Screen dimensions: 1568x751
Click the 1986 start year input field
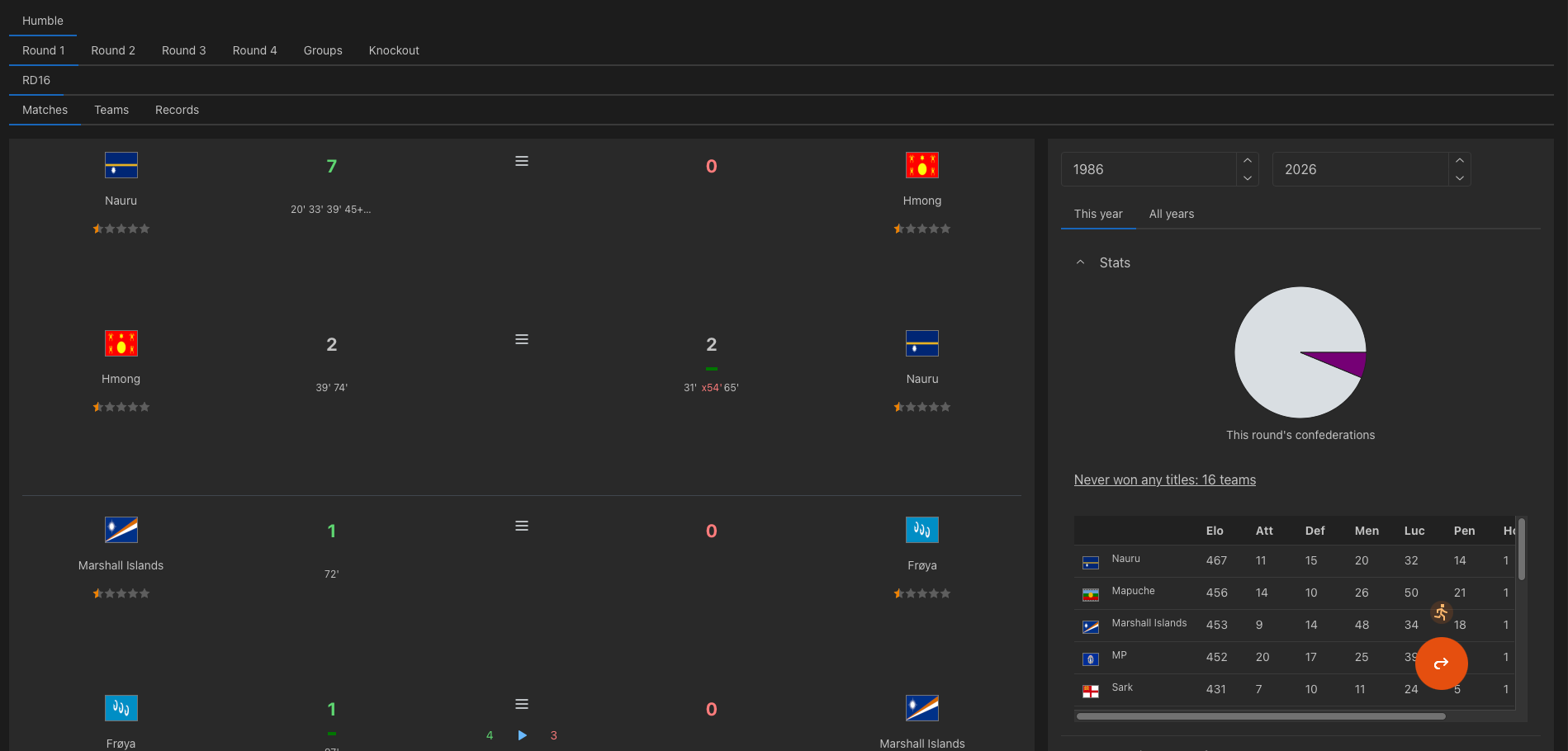coord(1149,169)
